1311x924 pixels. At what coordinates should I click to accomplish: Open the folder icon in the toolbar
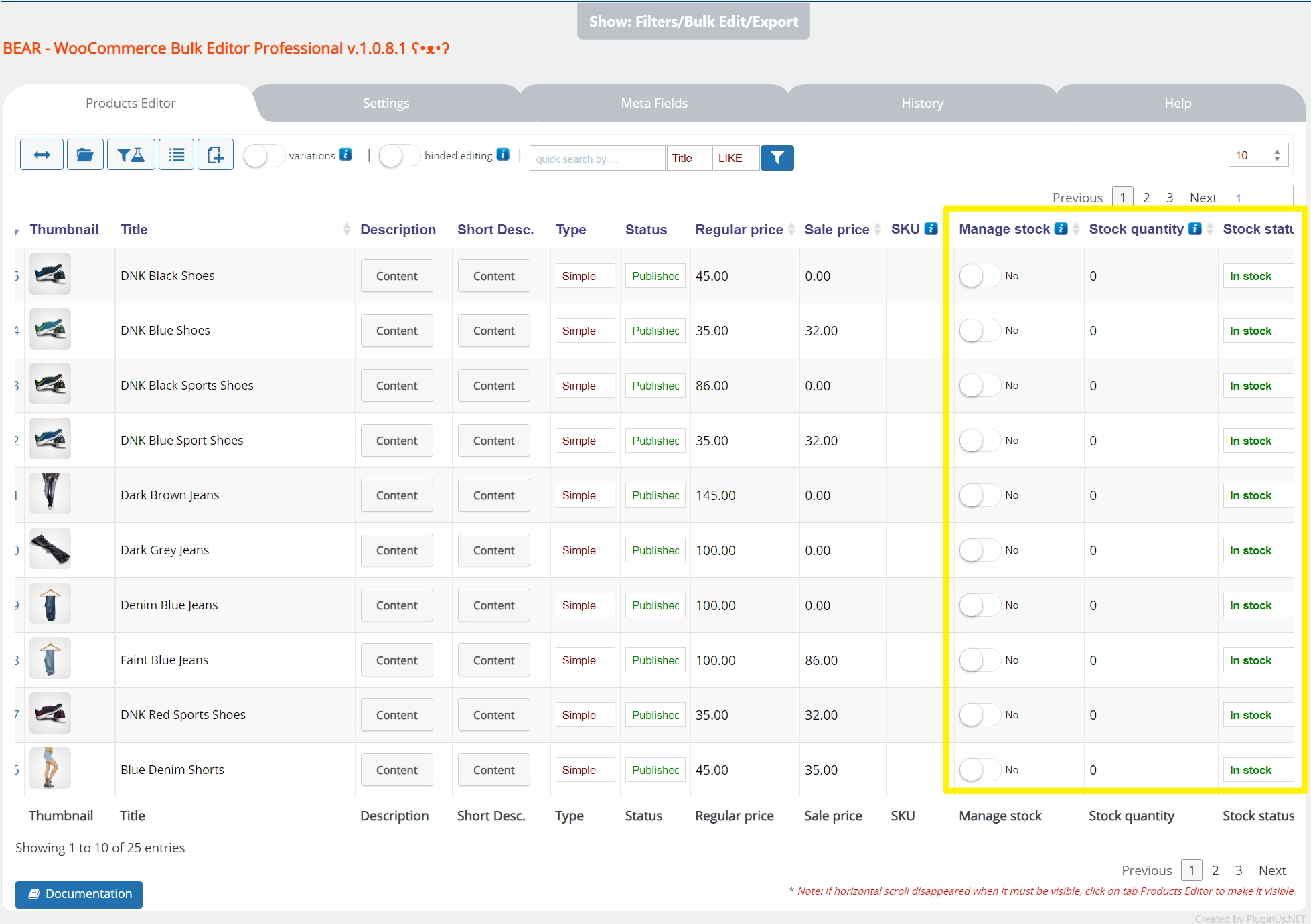[85, 155]
